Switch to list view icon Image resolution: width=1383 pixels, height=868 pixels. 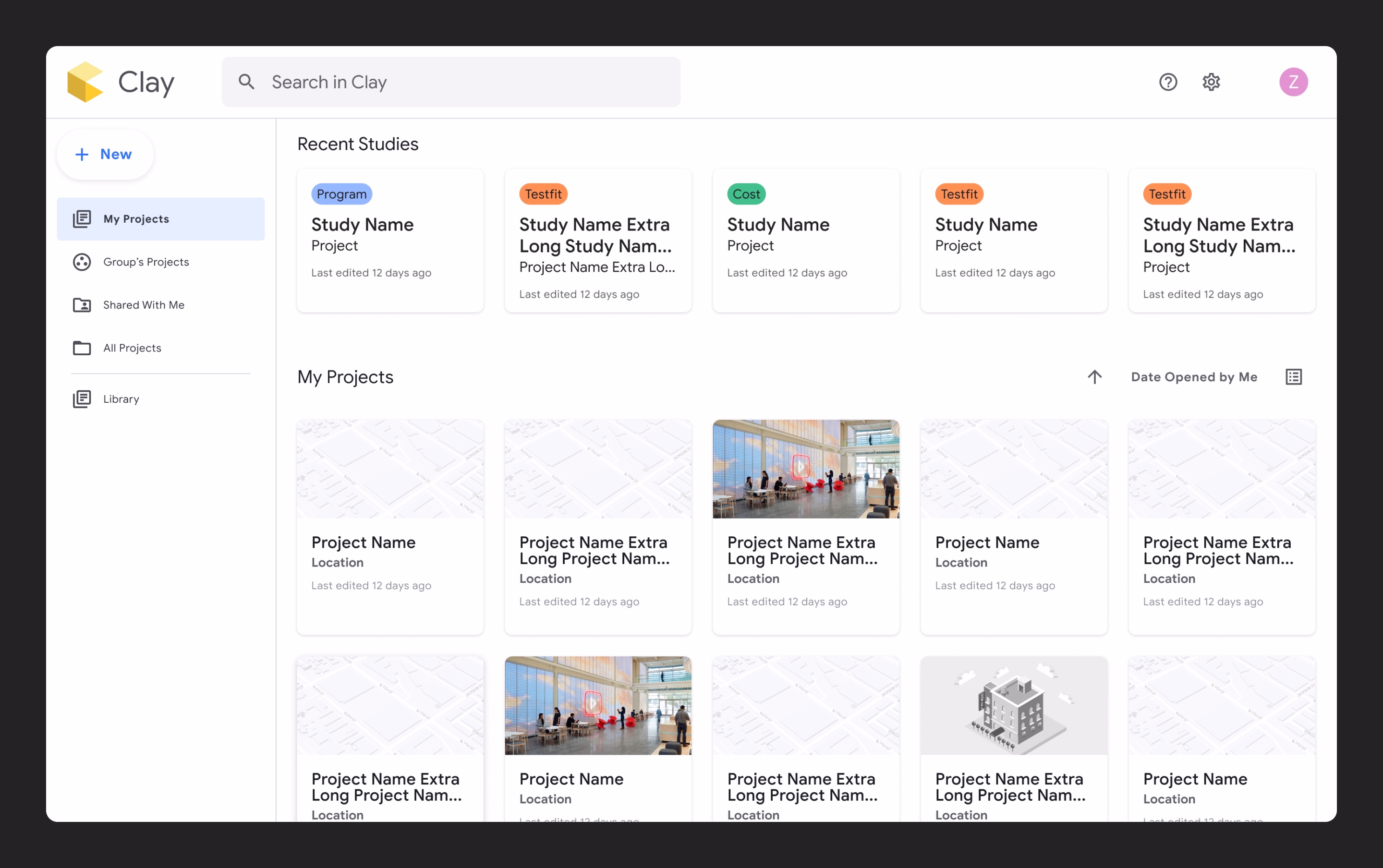tap(1293, 377)
